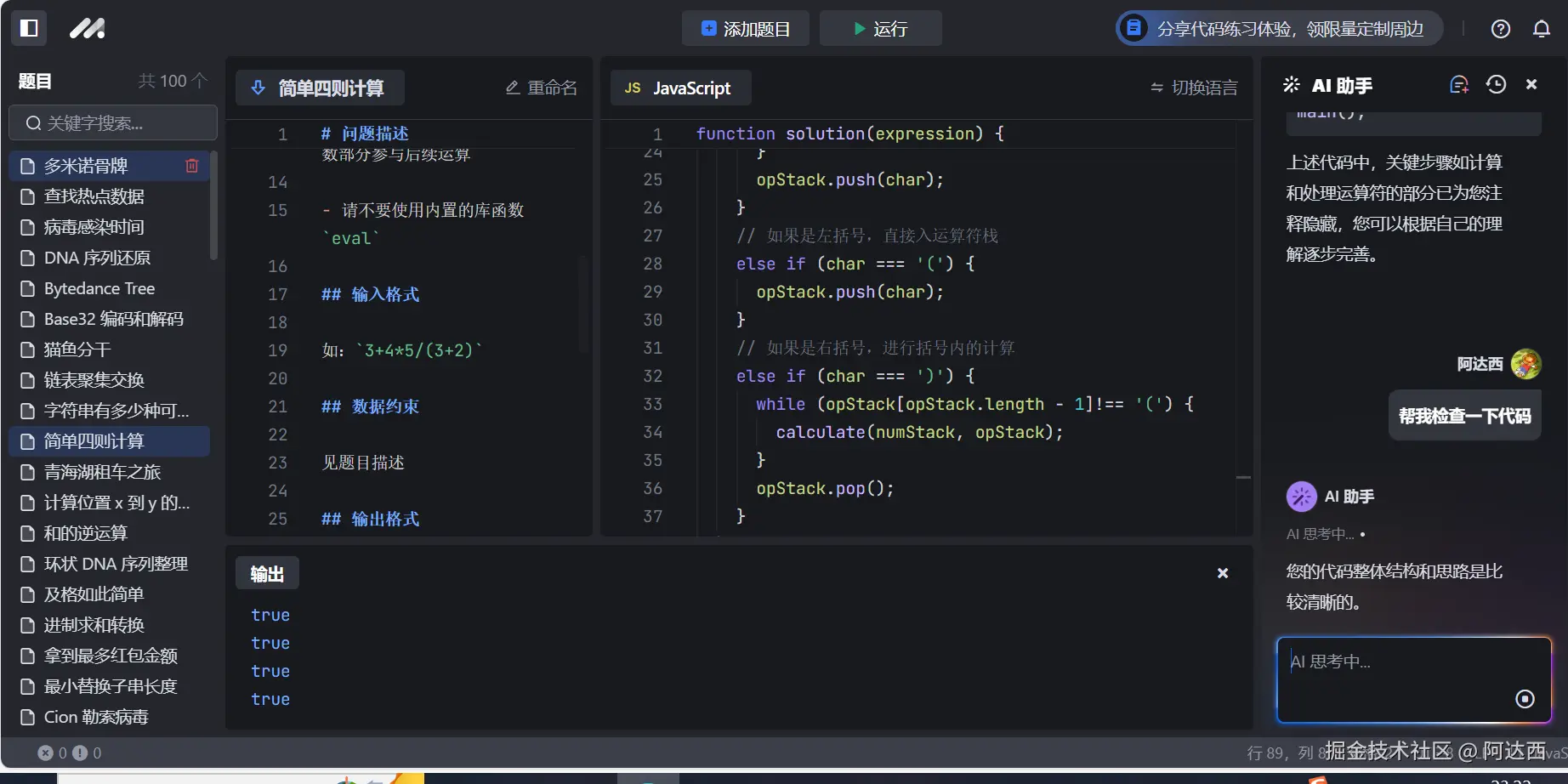Click the share experience promotion banner

click(1278, 29)
